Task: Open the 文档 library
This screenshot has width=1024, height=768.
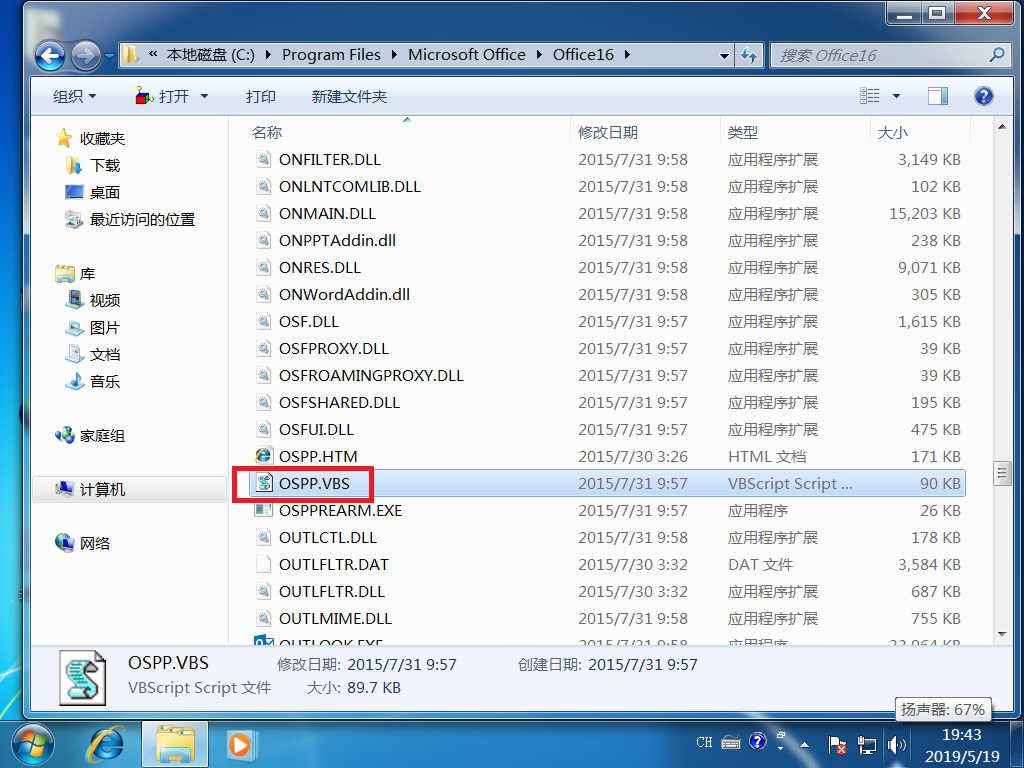Action: point(104,355)
